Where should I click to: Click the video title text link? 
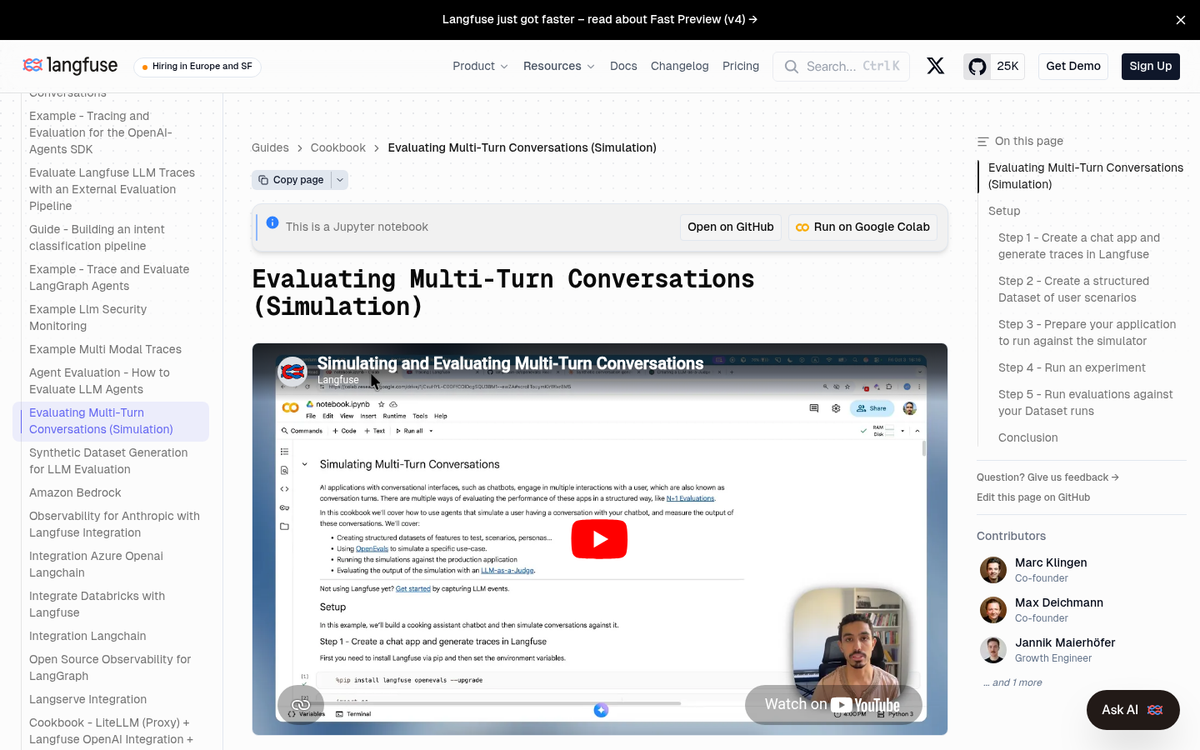pyautogui.click(x=510, y=363)
